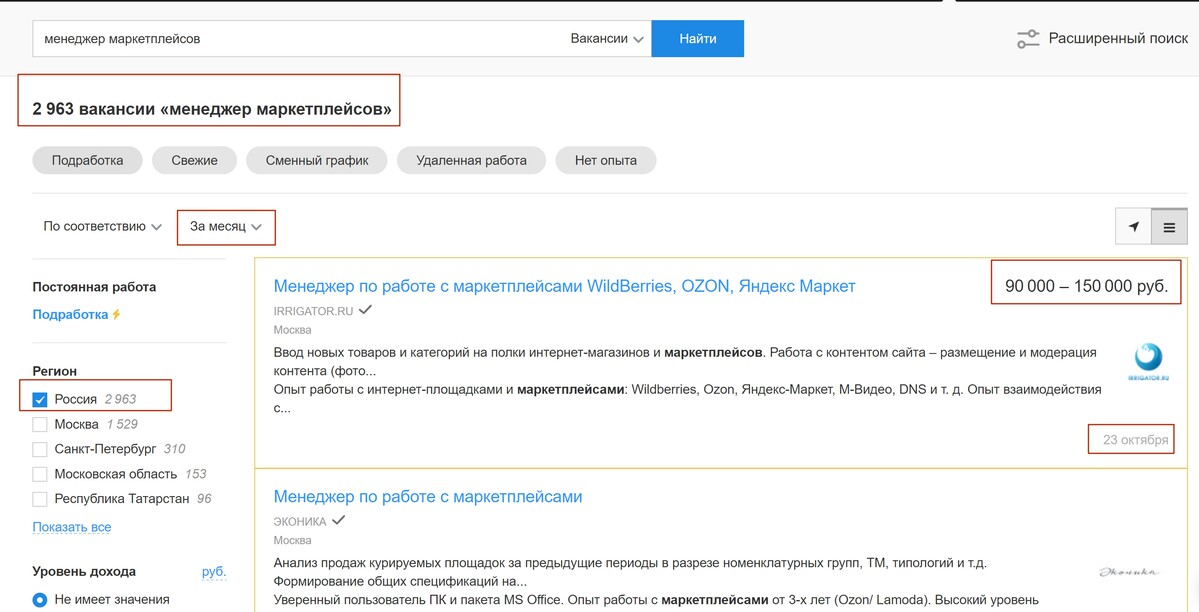
Task: Open the 'По соответствию' sort dropdown
Action: [x=102, y=226]
